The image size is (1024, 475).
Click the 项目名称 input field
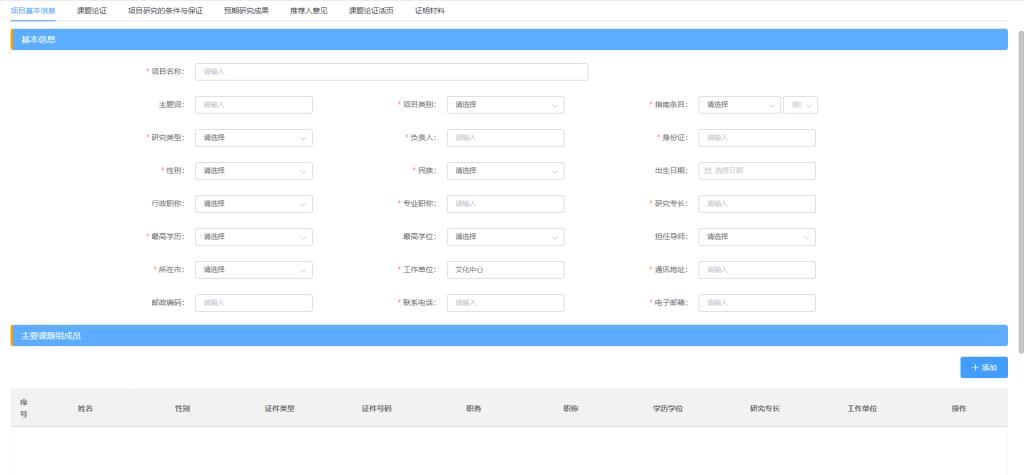point(391,72)
